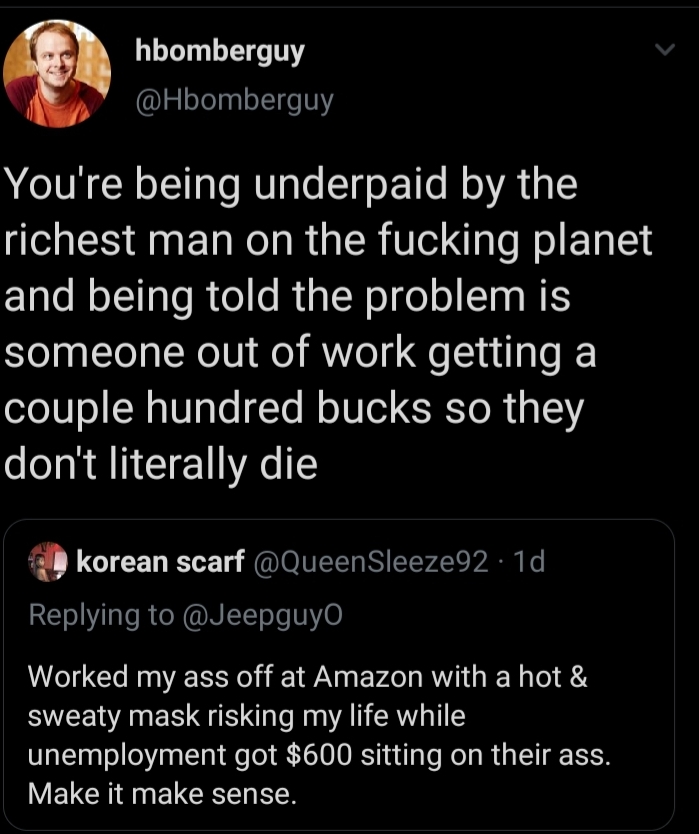Open the tweet options chevron menu
The image size is (699, 834).
click(x=664, y=50)
